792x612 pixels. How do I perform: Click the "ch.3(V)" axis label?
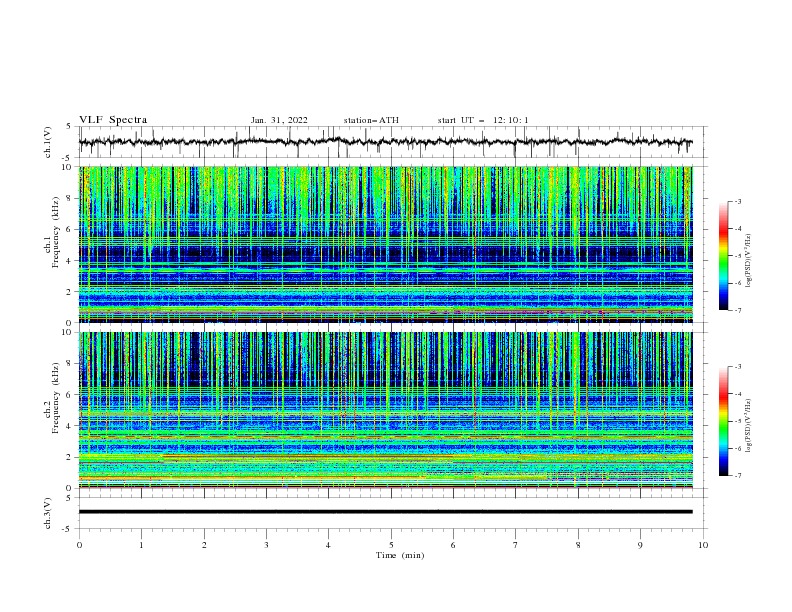[48, 513]
